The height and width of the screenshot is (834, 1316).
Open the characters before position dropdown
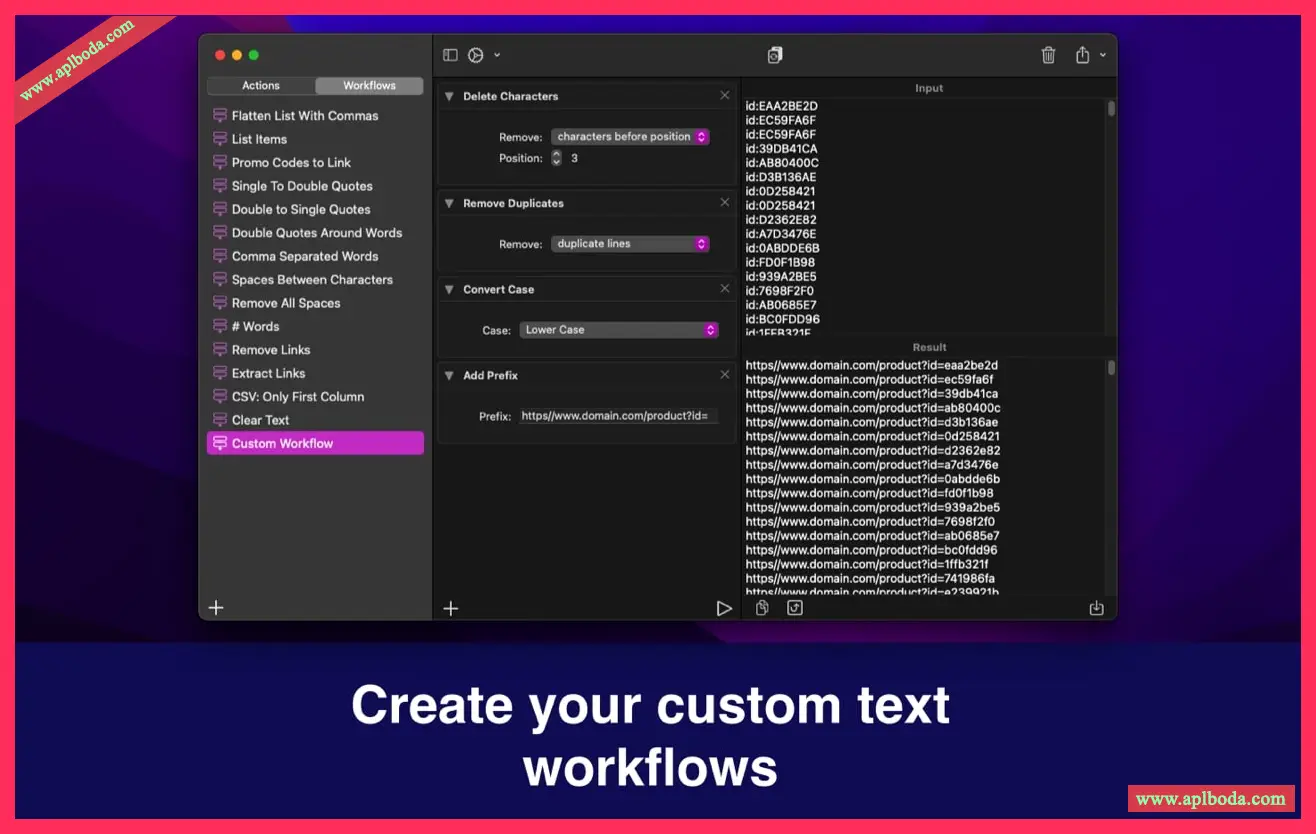pyautogui.click(x=630, y=137)
